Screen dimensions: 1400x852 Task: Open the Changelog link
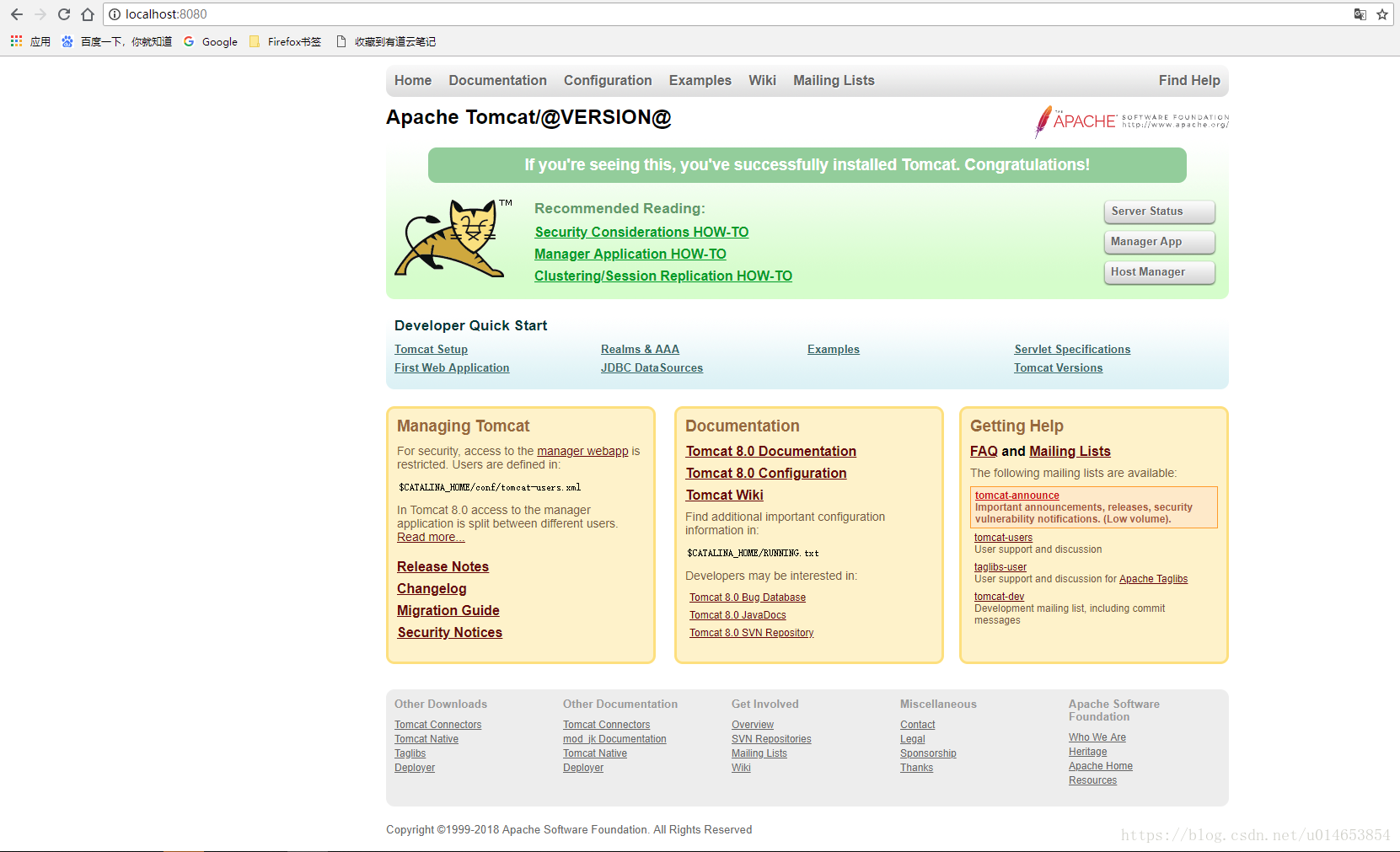click(432, 588)
